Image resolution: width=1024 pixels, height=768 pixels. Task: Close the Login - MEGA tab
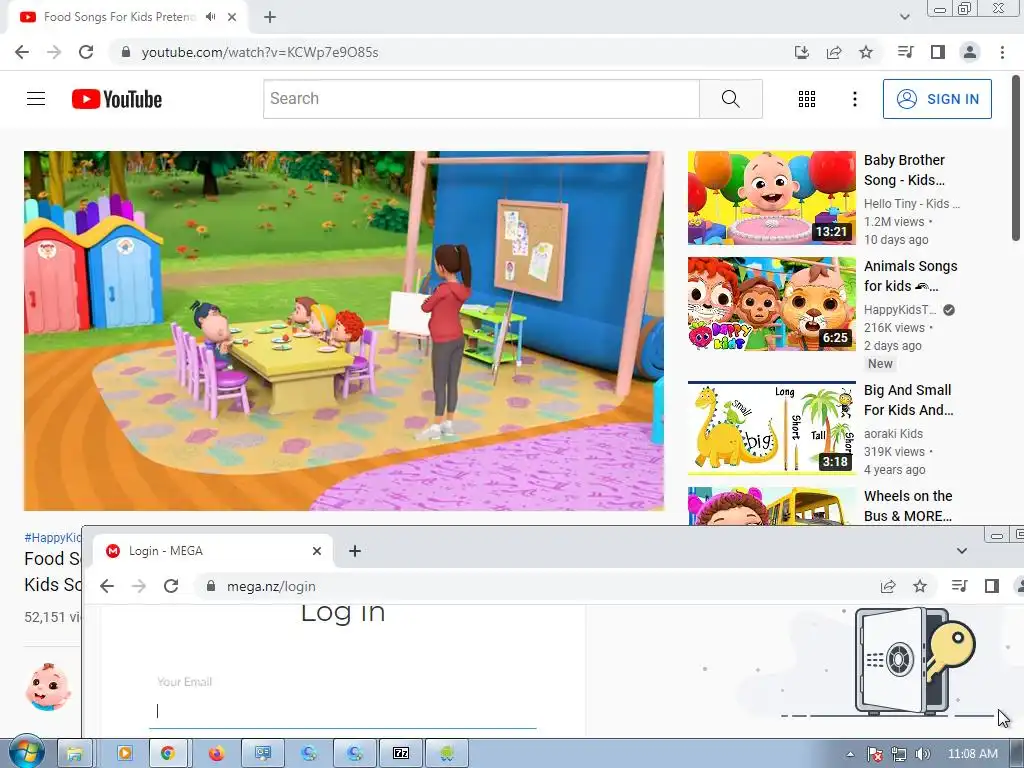tap(317, 551)
